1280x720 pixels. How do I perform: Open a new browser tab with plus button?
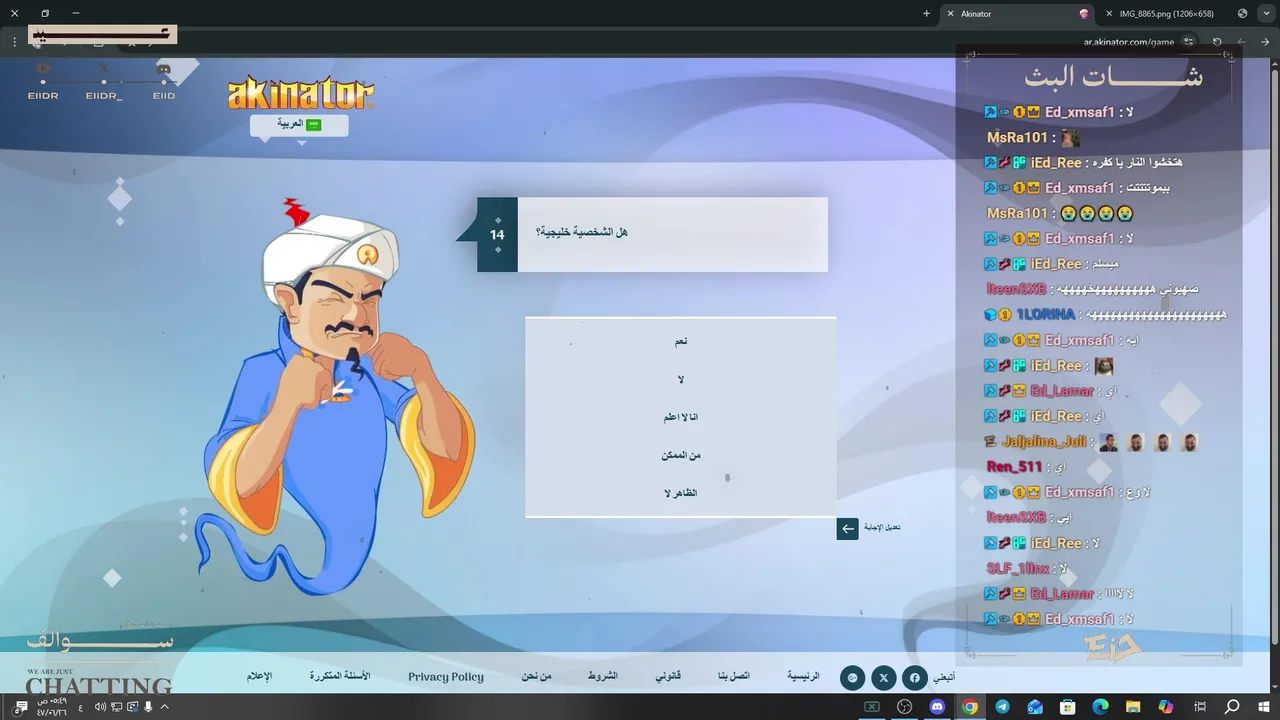[926, 14]
